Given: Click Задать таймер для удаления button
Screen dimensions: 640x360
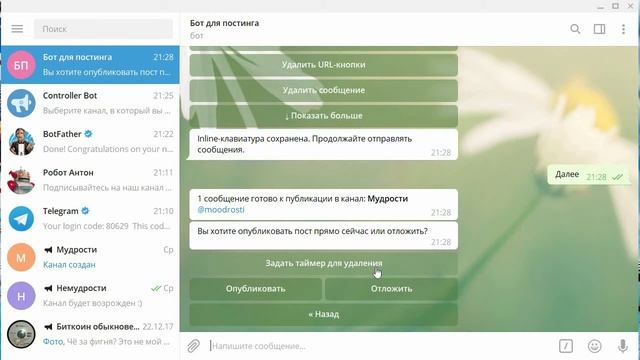Looking at the screenshot, I should pyautogui.click(x=323, y=263).
